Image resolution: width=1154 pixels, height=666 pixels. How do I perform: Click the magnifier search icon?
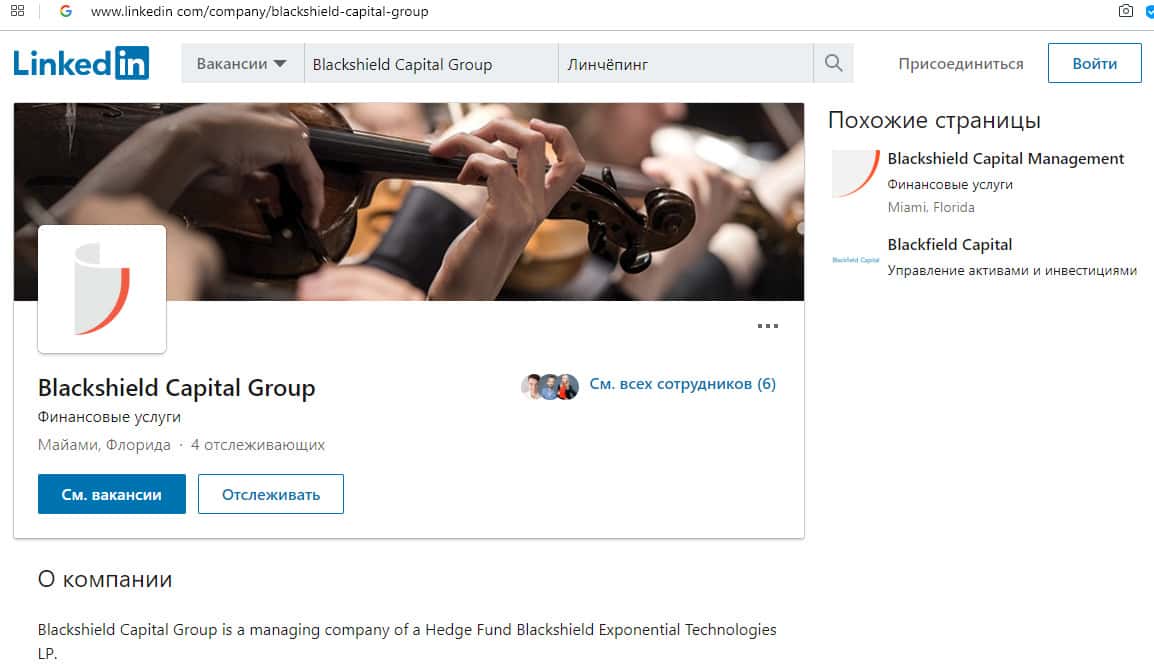[833, 64]
